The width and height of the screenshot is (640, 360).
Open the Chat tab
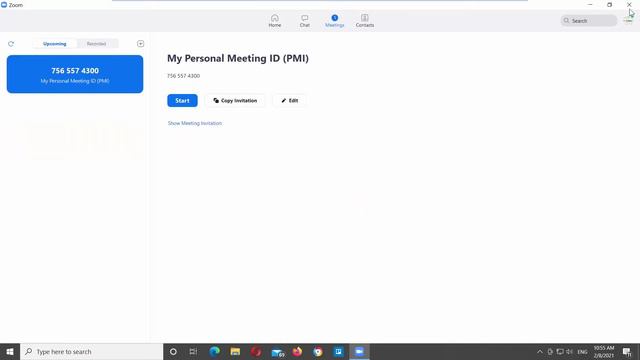coord(304,21)
